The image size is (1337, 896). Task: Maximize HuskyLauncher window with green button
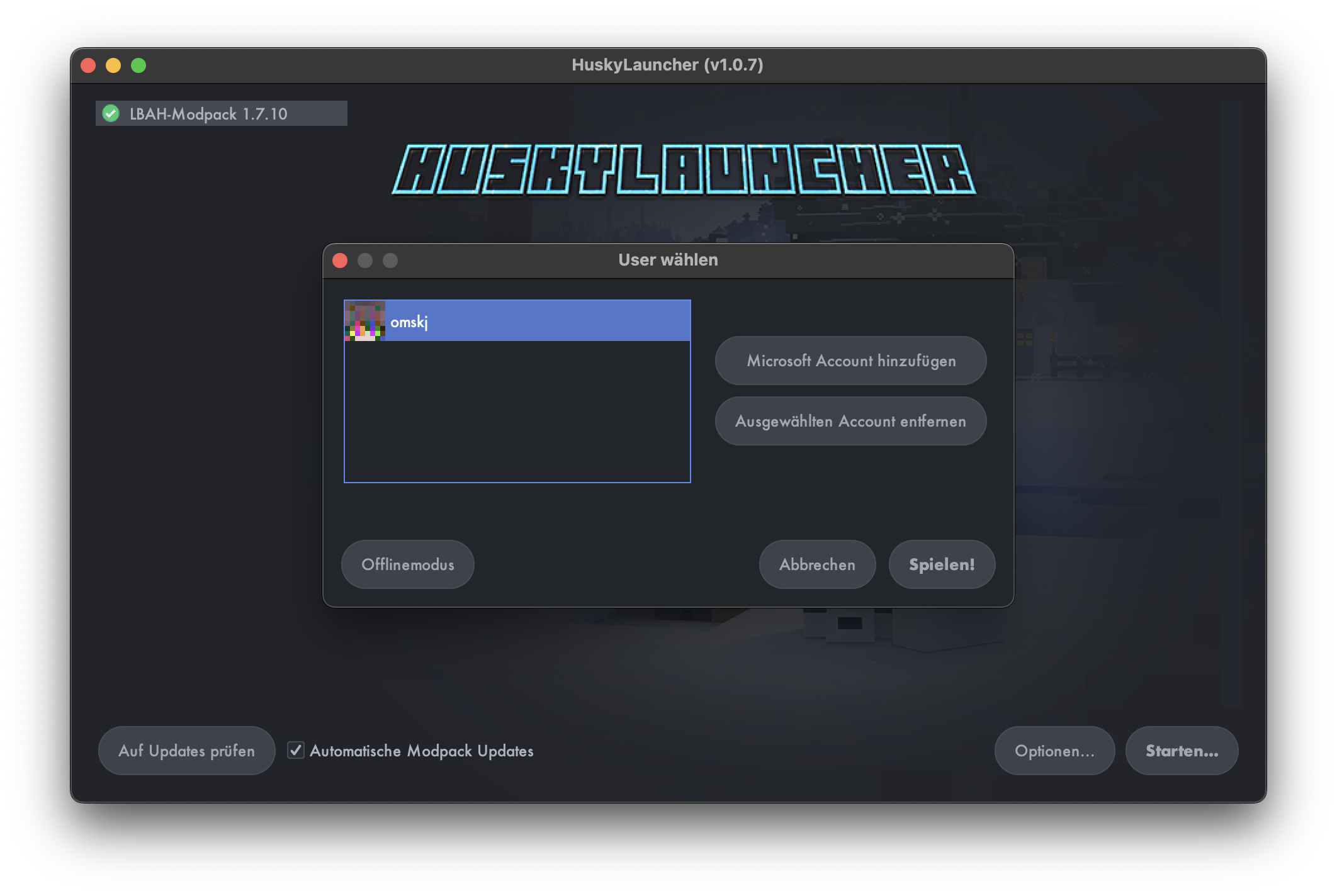[x=138, y=65]
